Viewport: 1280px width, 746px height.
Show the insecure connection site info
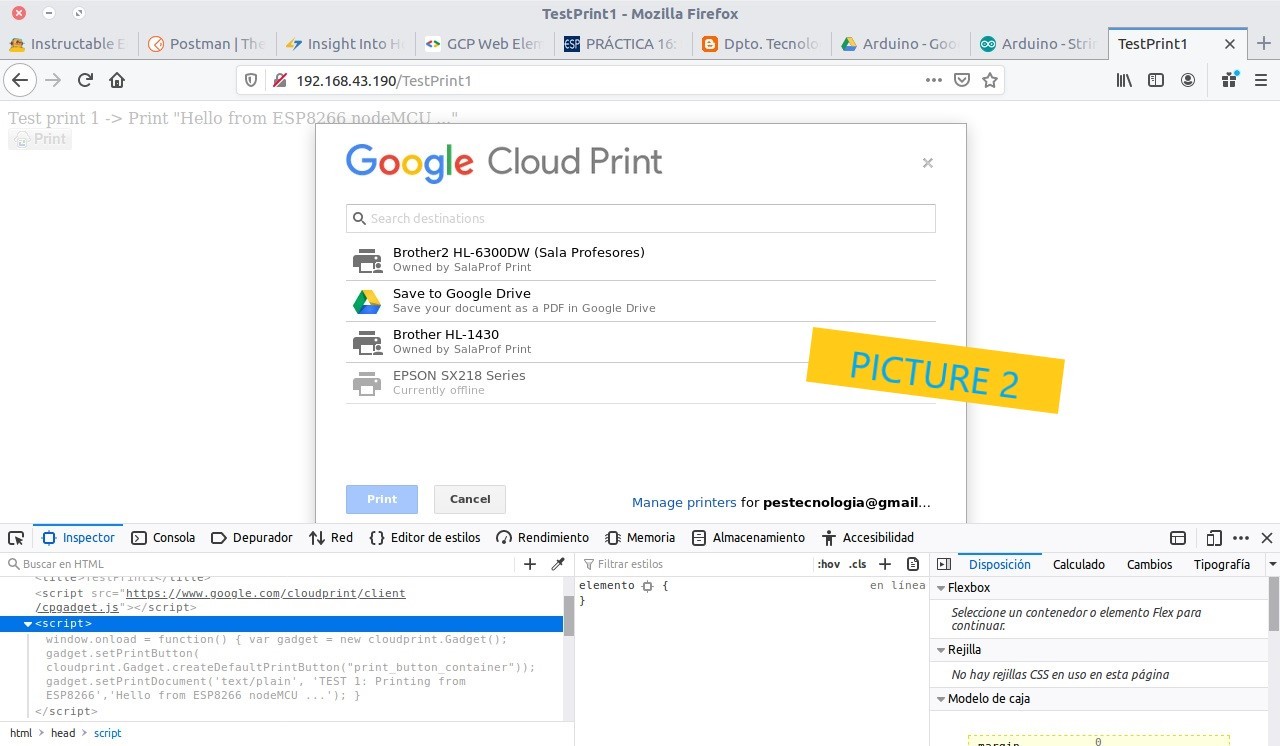click(x=279, y=80)
